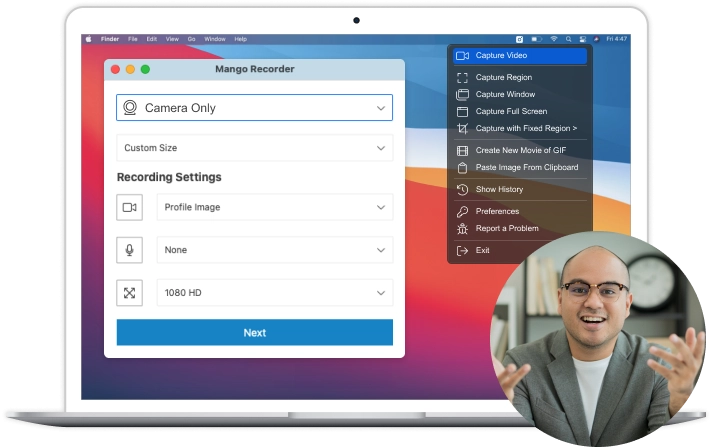Click the chevron on Custom Size dropdown

click(381, 148)
